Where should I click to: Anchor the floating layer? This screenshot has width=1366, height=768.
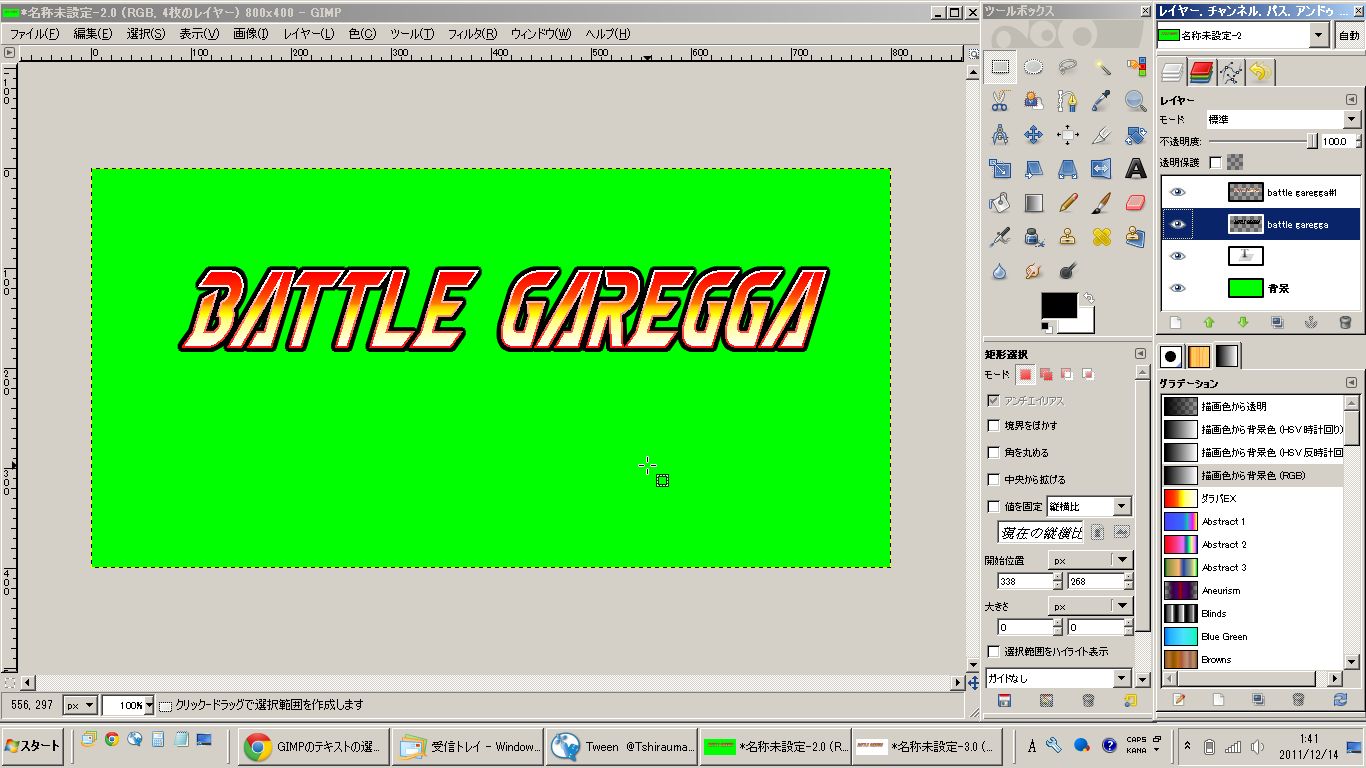tap(1311, 323)
